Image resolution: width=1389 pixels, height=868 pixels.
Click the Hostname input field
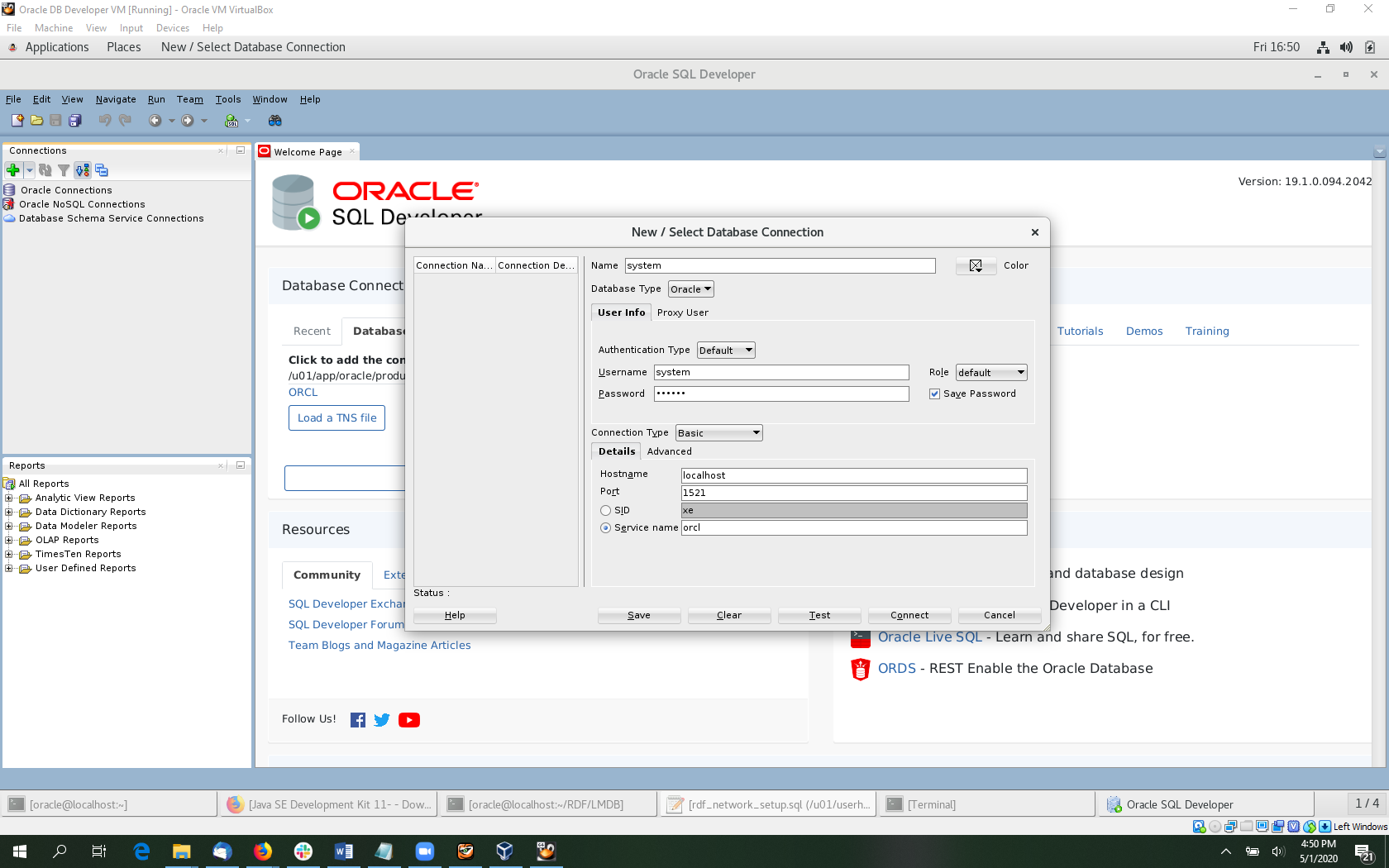click(x=853, y=475)
